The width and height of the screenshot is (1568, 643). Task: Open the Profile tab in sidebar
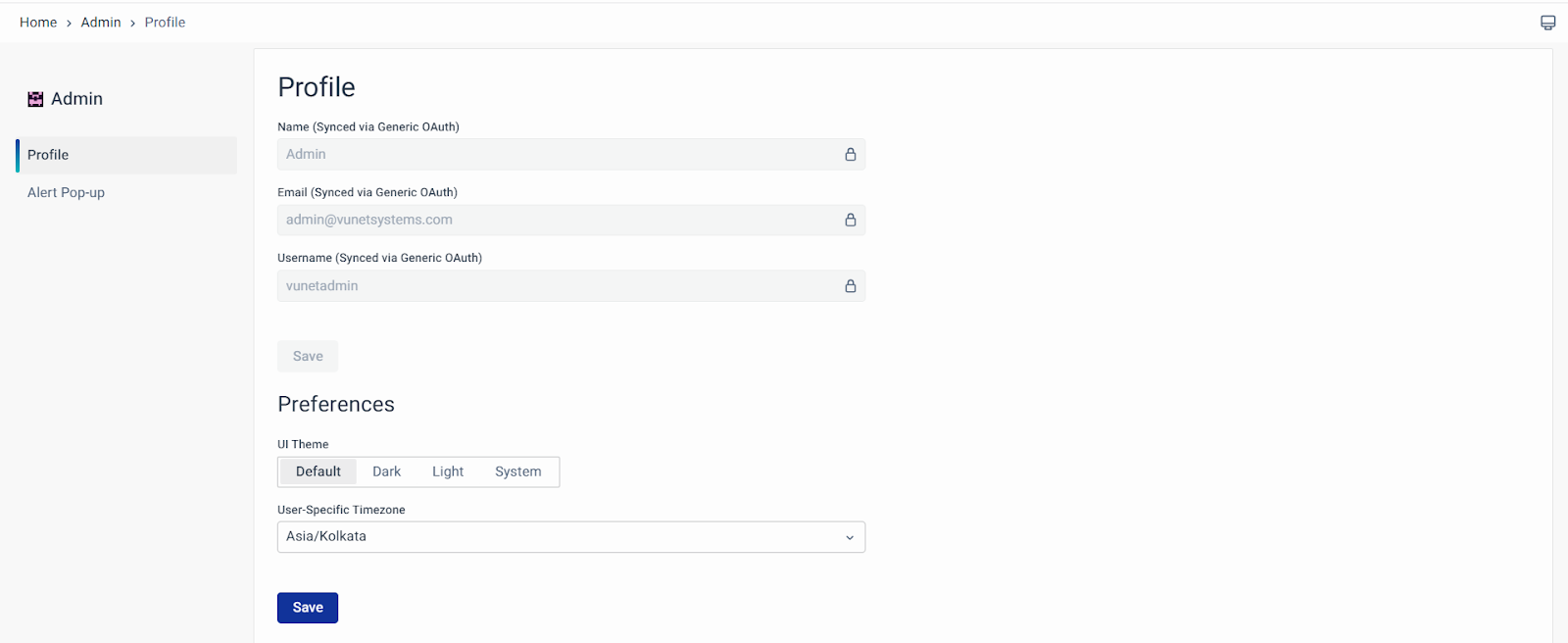tap(48, 155)
